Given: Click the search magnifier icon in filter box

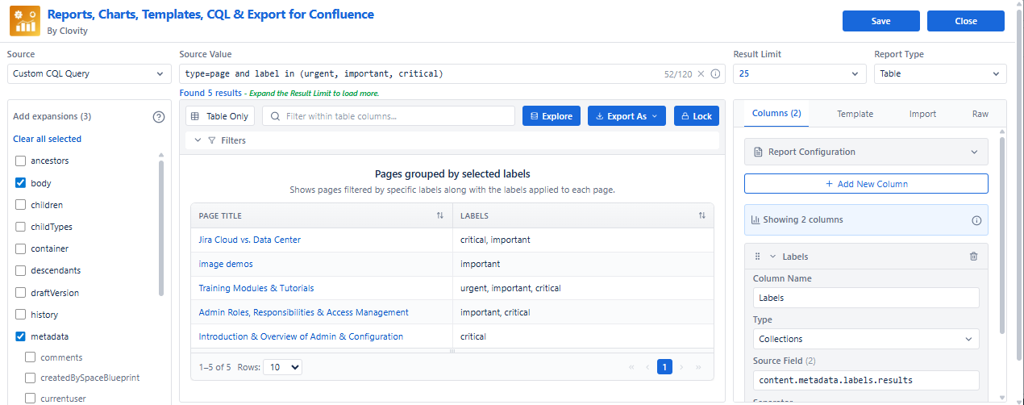Looking at the screenshot, I should (x=275, y=116).
